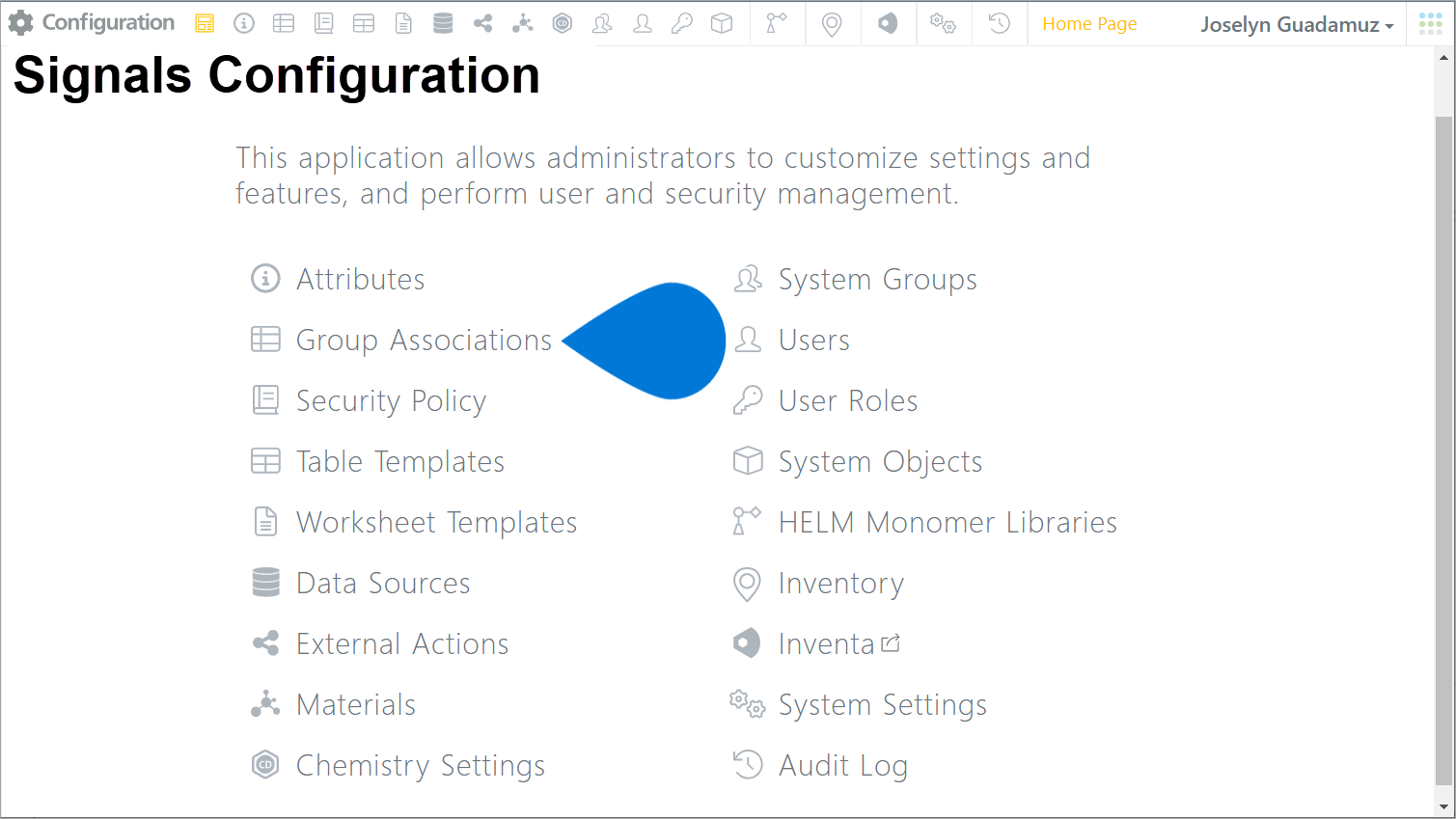Open Worksheet Templates from the toolbar document icon
The width and height of the screenshot is (1456, 819).
click(x=403, y=24)
